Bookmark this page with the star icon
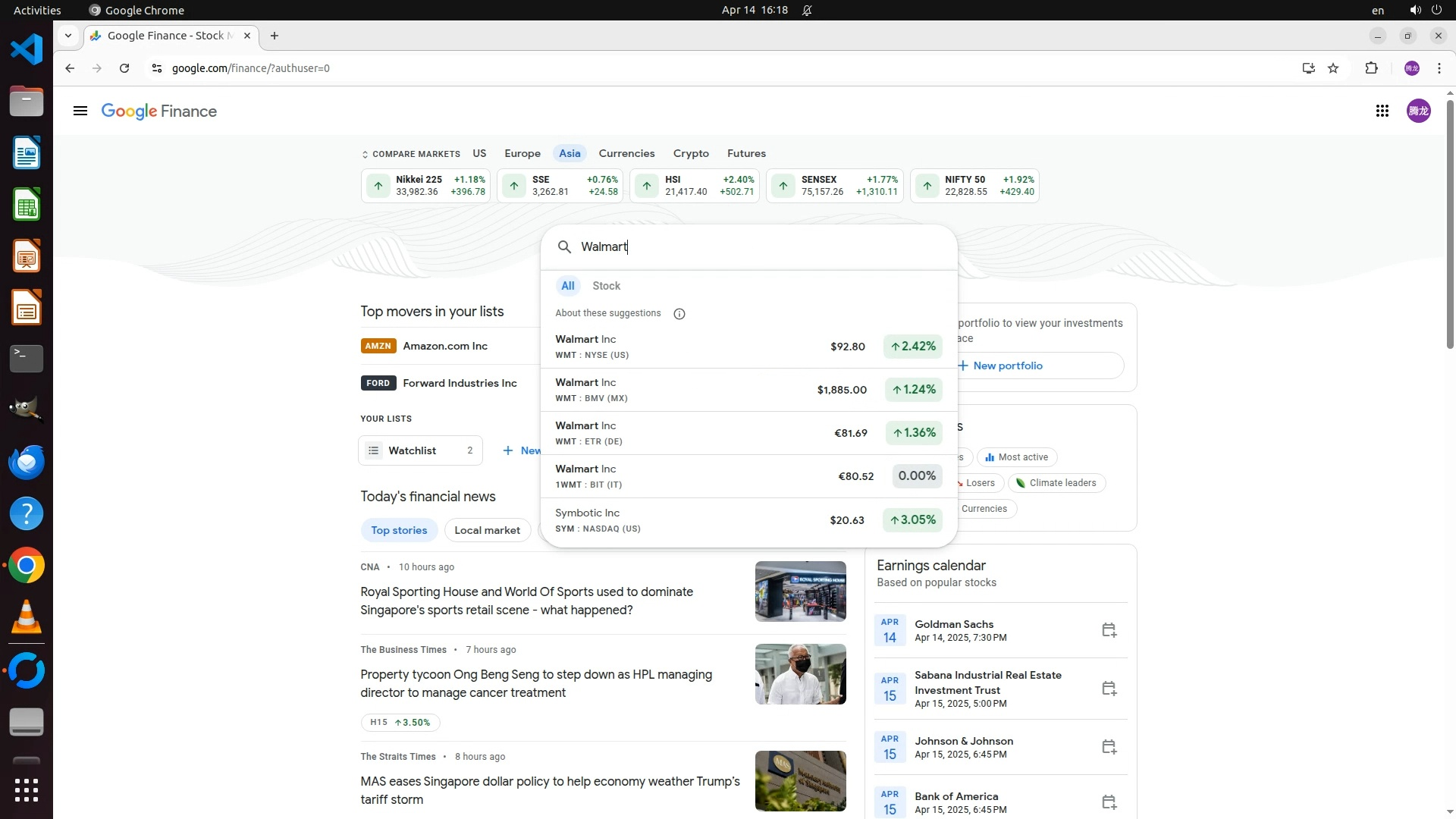 1333,68
